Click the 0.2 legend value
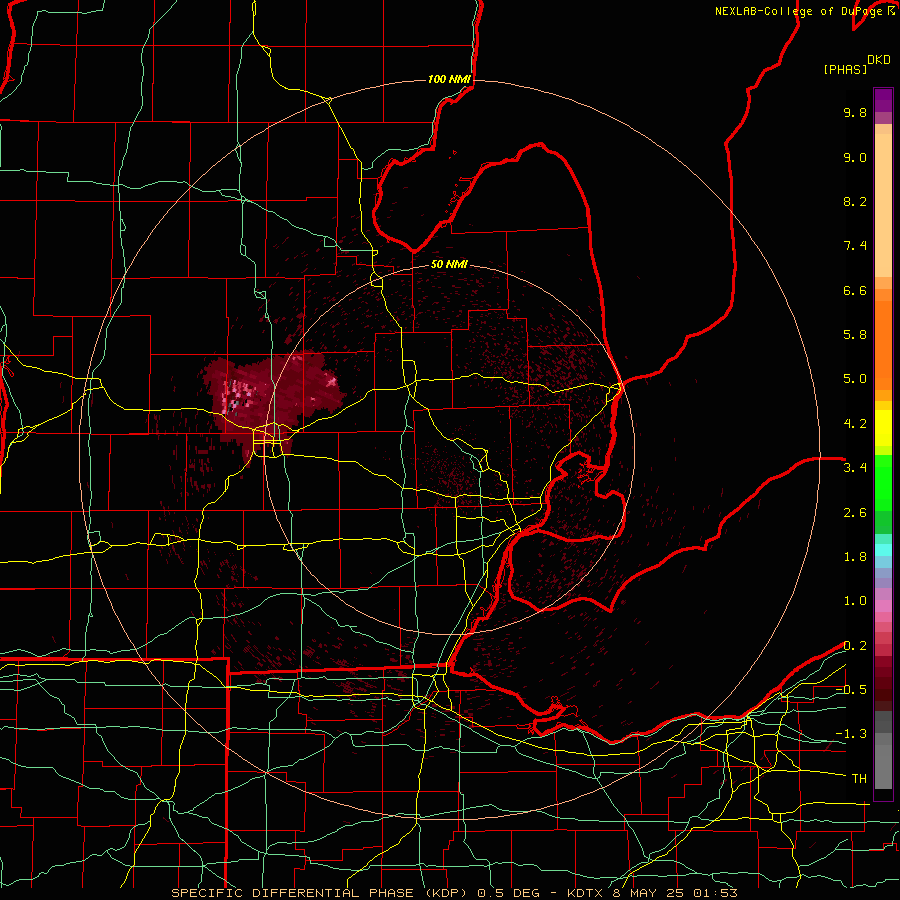The image size is (900, 900). 855,646
